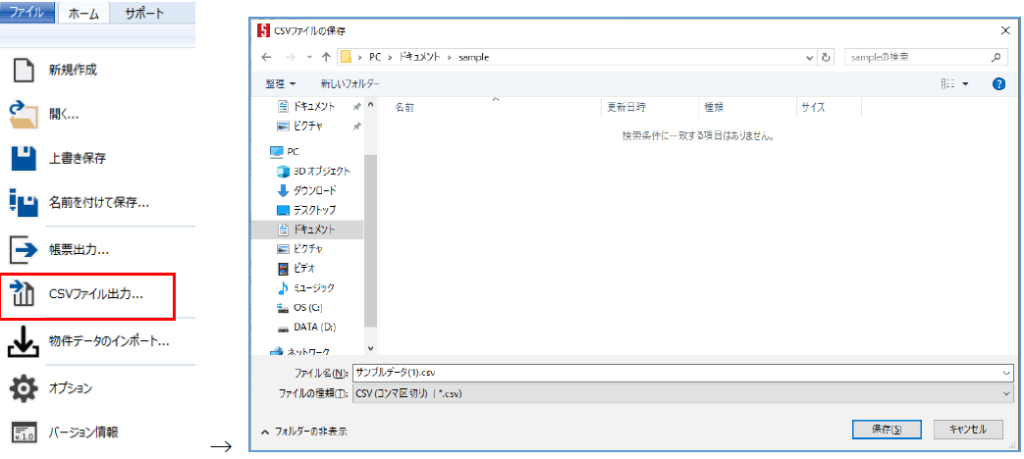The height and width of the screenshot is (459, 1024).
Task: Open the 開く folder icon
Action: [22, 113]
